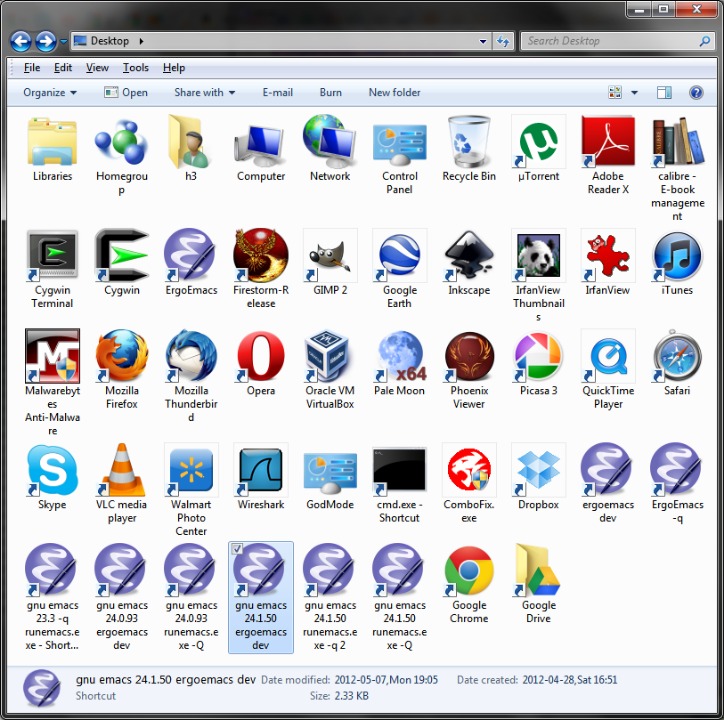Select the Oracle VM VirtualBox icon

pos(330,357)
